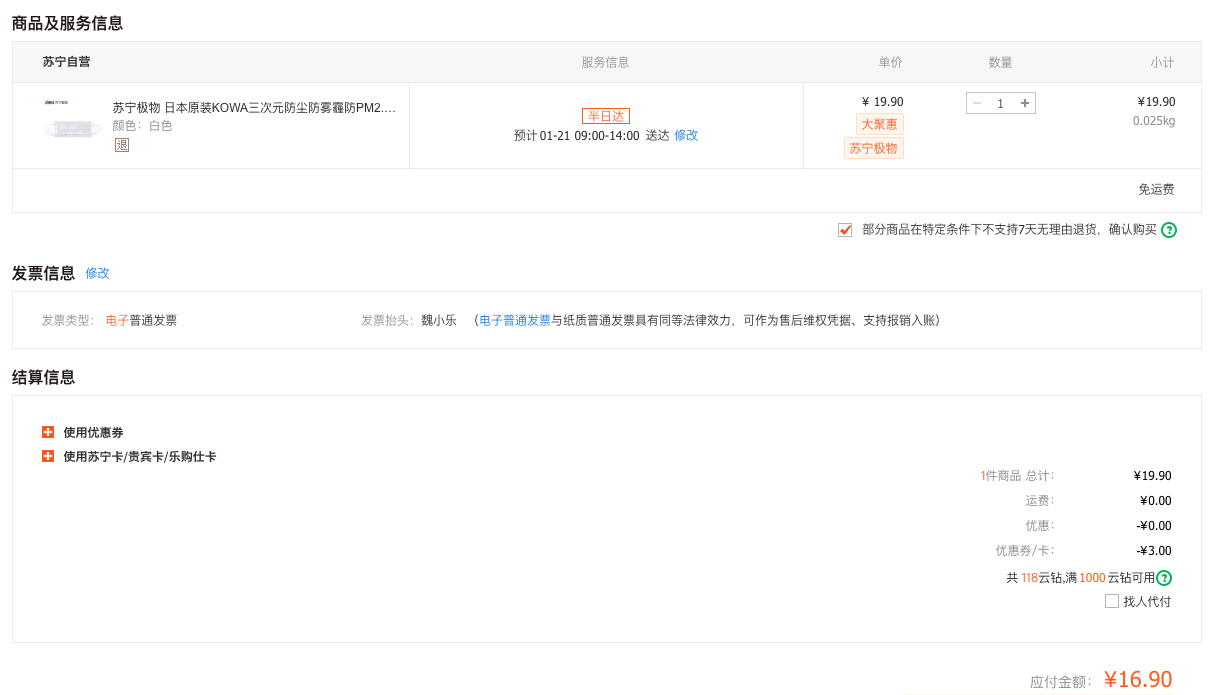Increase the quantity with the plus button
The height and width of the screenshot is (695, 1217).
(1025, 103)
